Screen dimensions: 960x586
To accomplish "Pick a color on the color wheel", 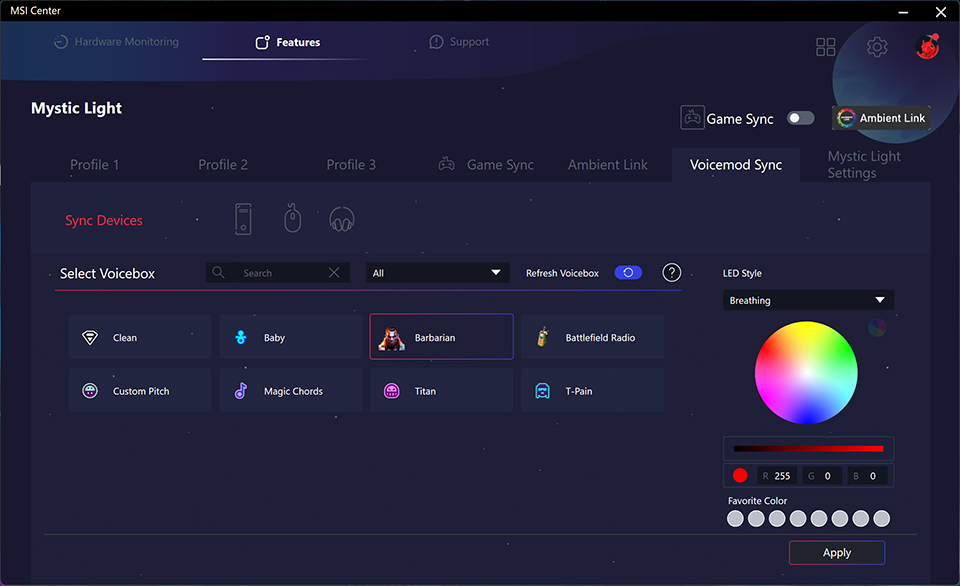I will tap(806, 372).
